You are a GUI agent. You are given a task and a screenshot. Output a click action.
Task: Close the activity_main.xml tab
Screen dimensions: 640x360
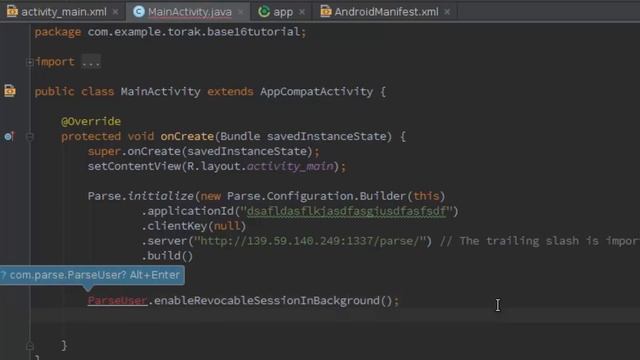click(116, 12)
